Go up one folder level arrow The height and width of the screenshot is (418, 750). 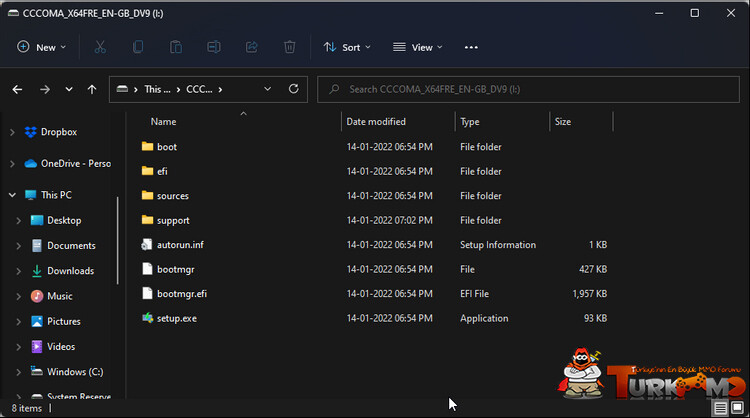[x=92, y=89]
